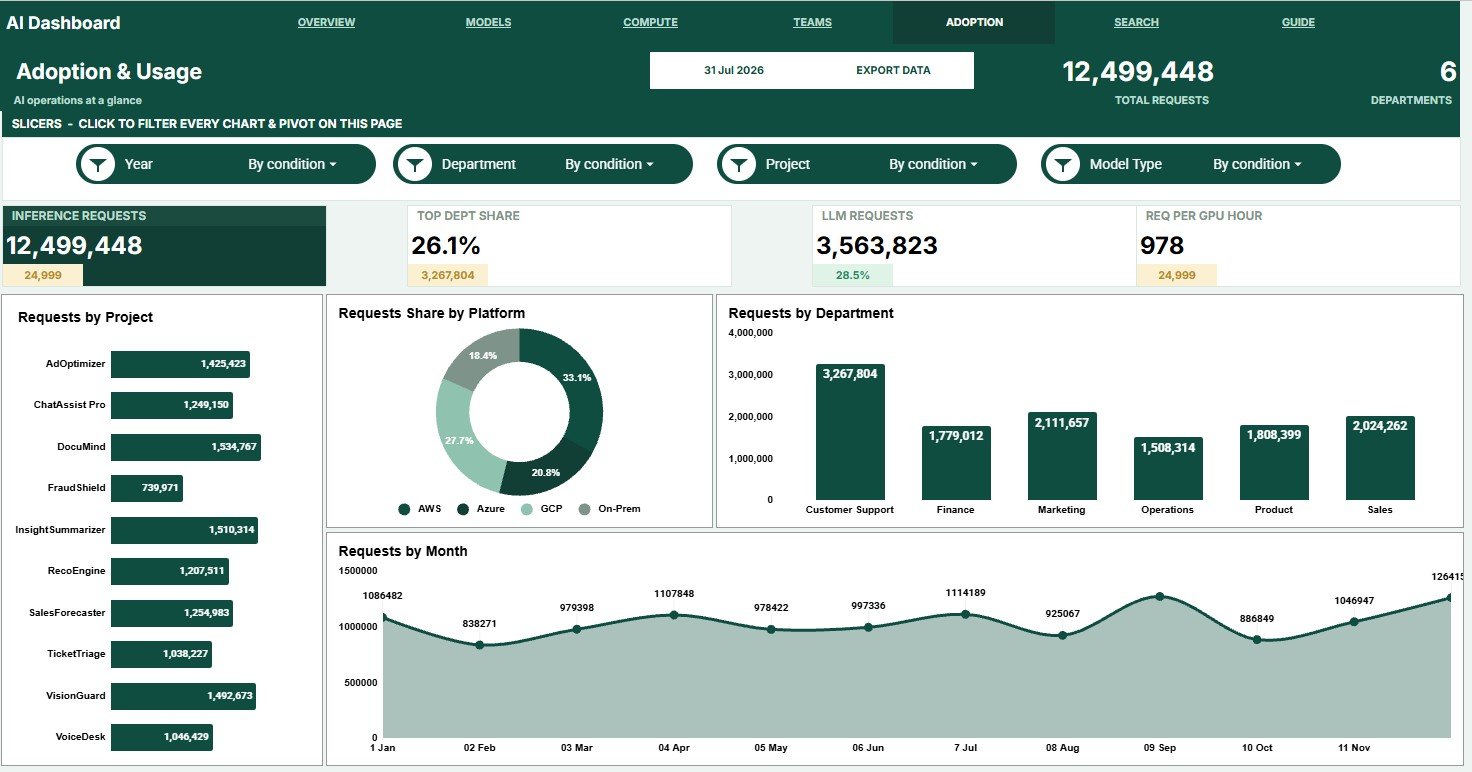Go to the Overview tab

coord(326,22)
